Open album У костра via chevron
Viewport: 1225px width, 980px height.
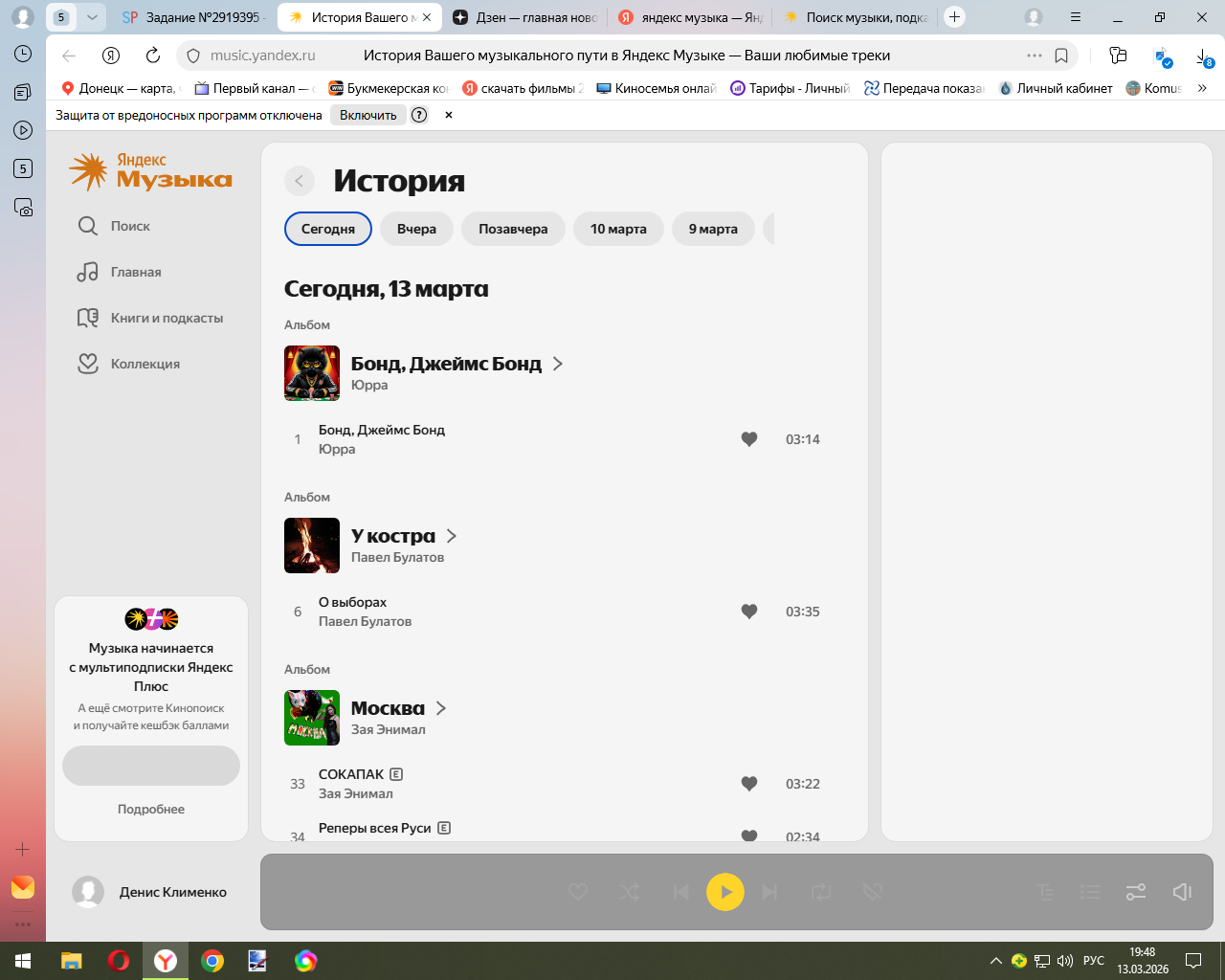point(452,536)
